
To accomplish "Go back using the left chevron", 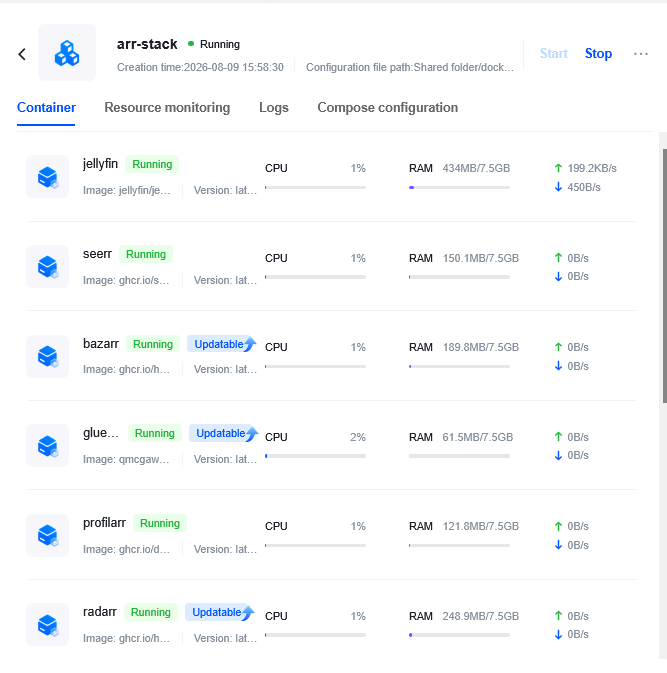I will [x=22, y=54].
